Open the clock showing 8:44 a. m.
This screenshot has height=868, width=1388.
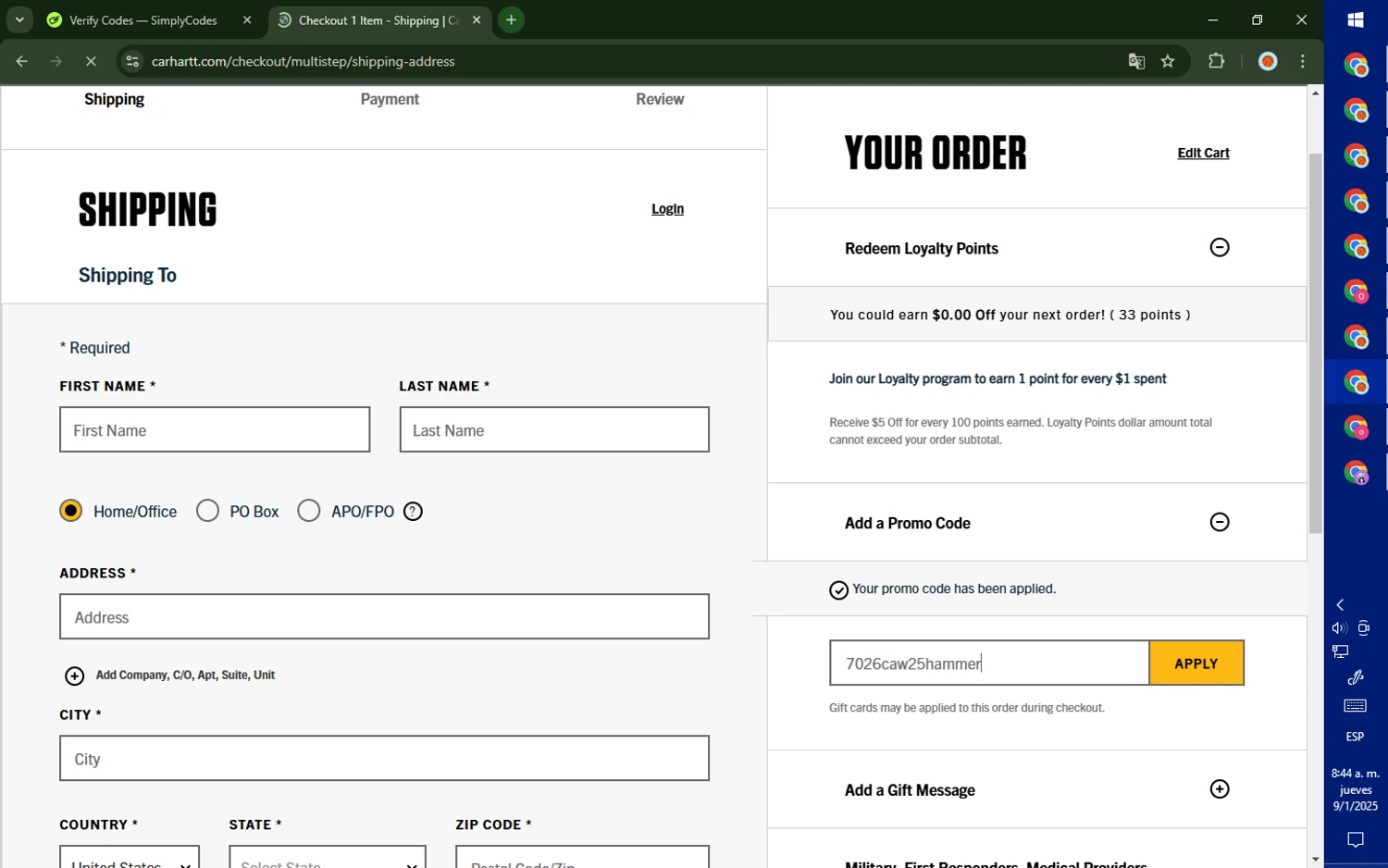pyautogui.click(x=1356, y=789)
